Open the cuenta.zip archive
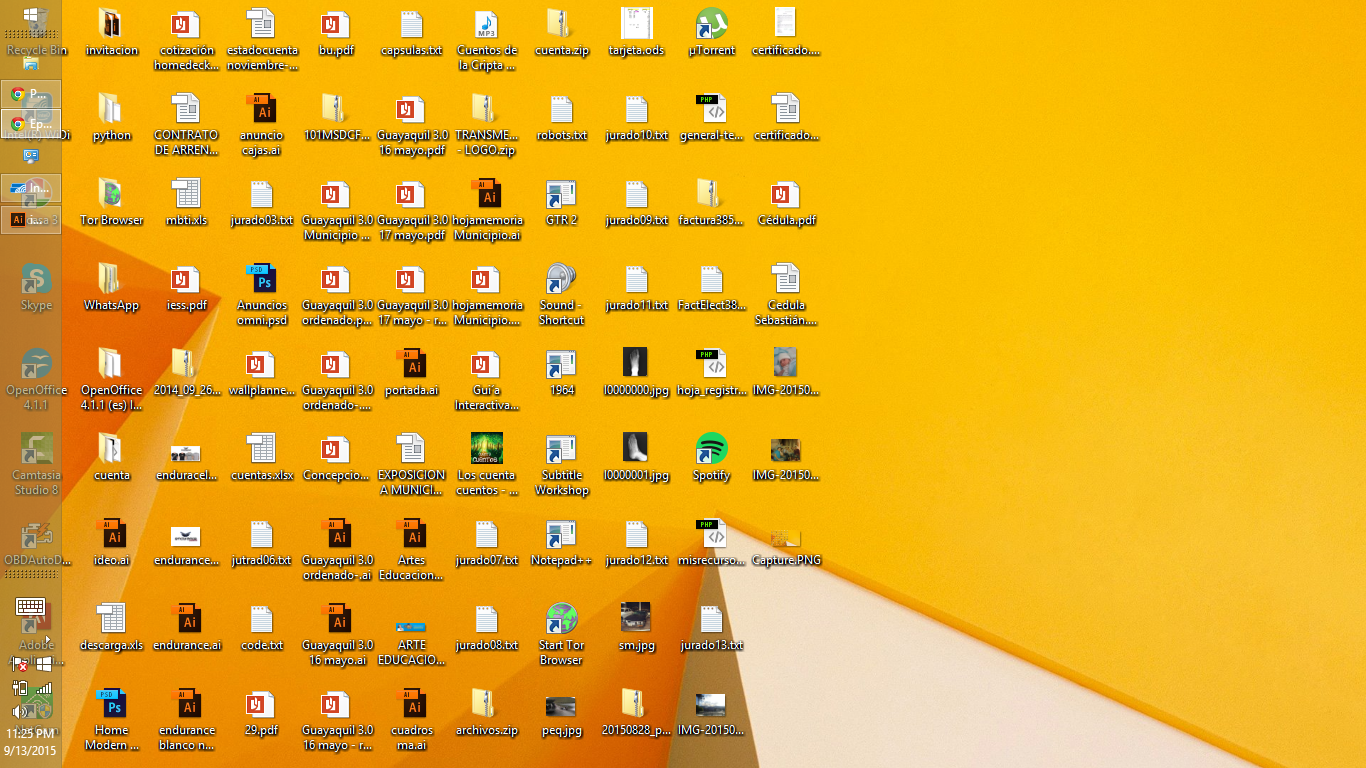Image resolution: width=1366 pixels, height=768 pixels. click(x=561, y=31)
